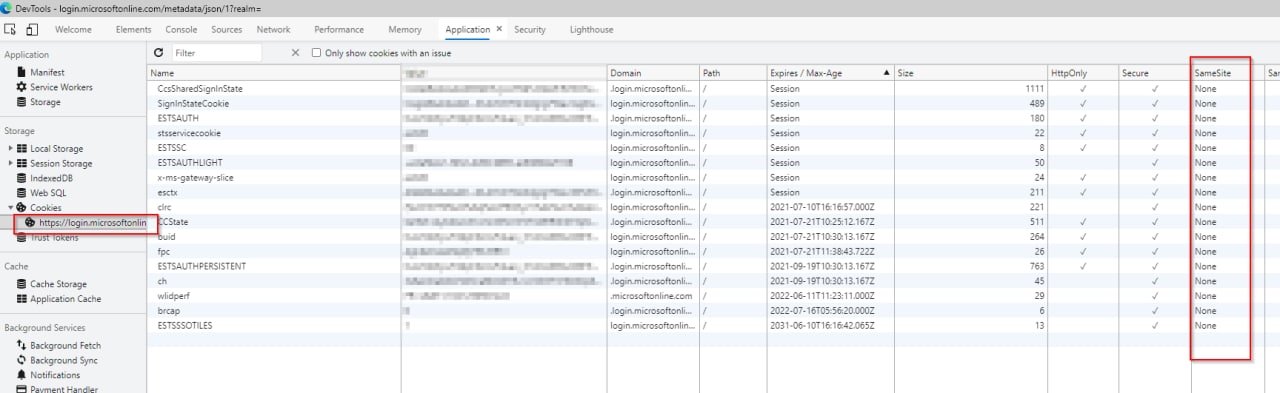Select the ESTSAUTHLIGHT cookie row
This screenshot has height=393, width=1280.
[713, 163]
